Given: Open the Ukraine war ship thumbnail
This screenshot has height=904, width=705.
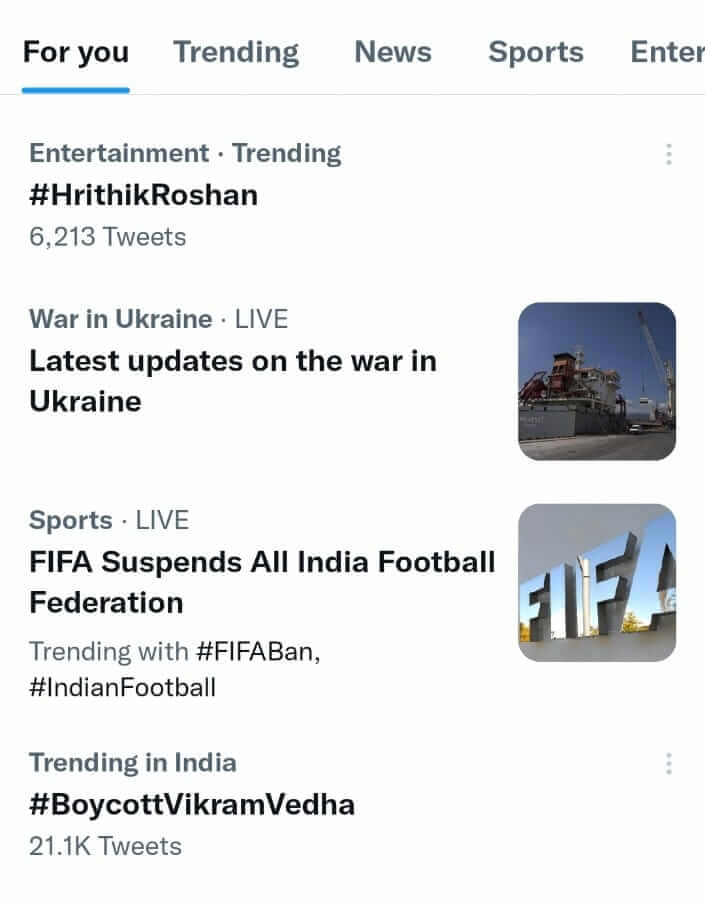Looking at the screenshot, I should coord(597,381).
